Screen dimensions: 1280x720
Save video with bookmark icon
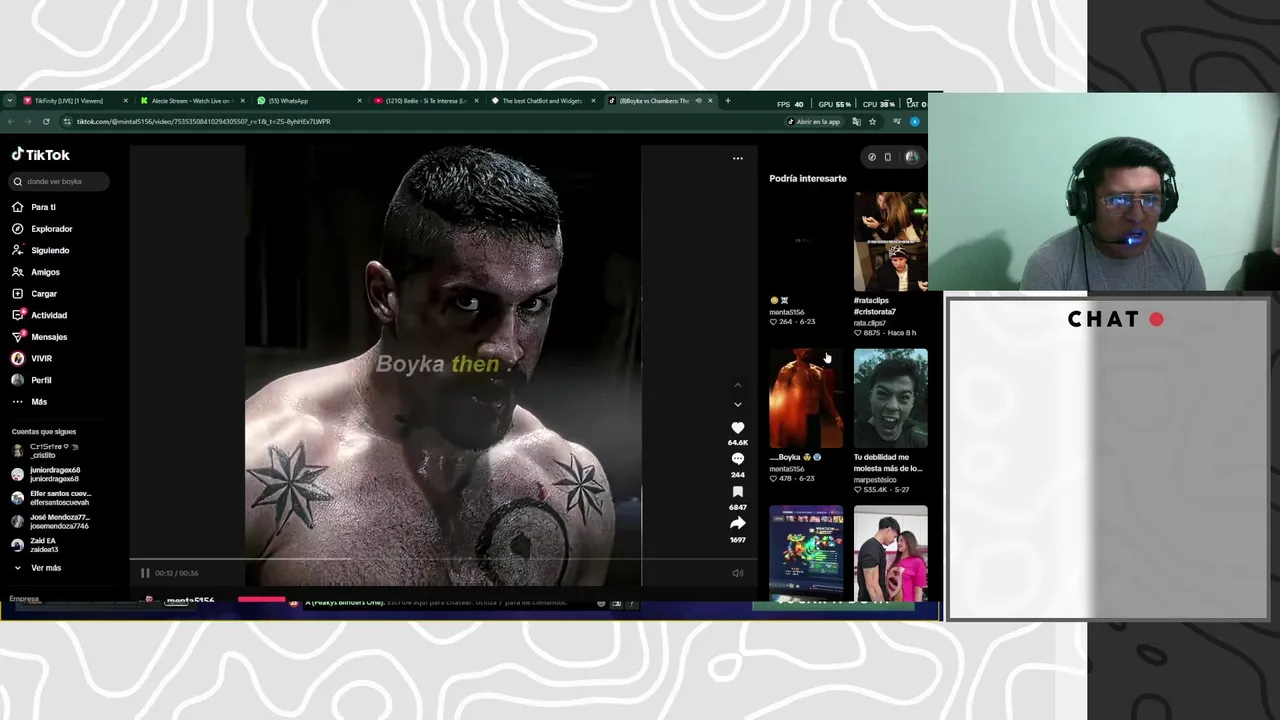(738, 492)
